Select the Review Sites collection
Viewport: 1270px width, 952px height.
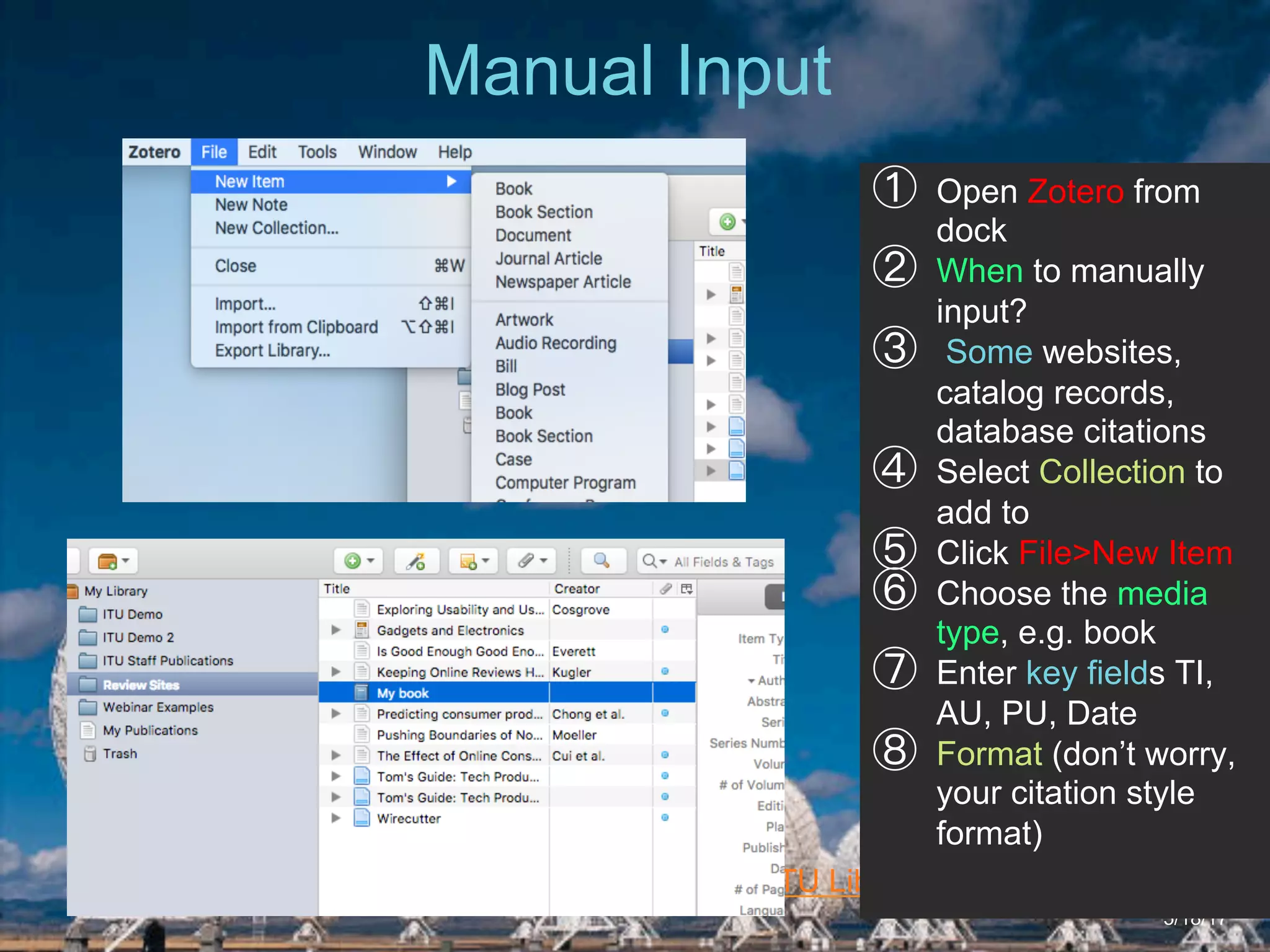(193, 685)
